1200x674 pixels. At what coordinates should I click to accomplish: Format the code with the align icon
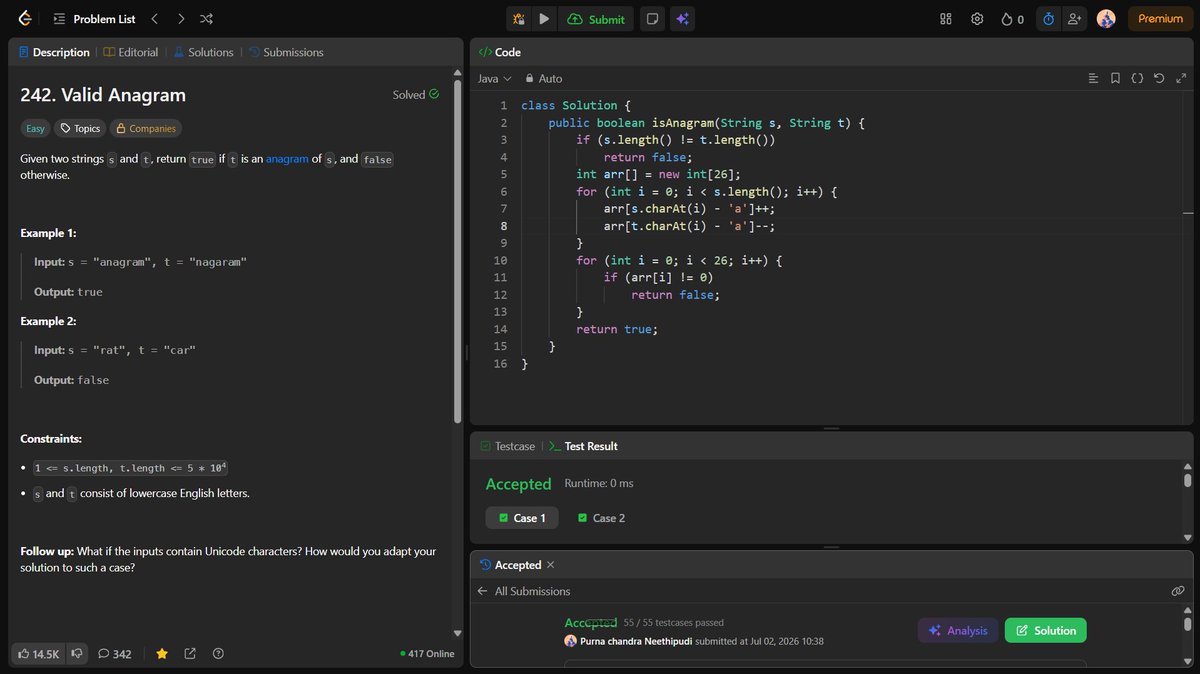point(1093,78)
